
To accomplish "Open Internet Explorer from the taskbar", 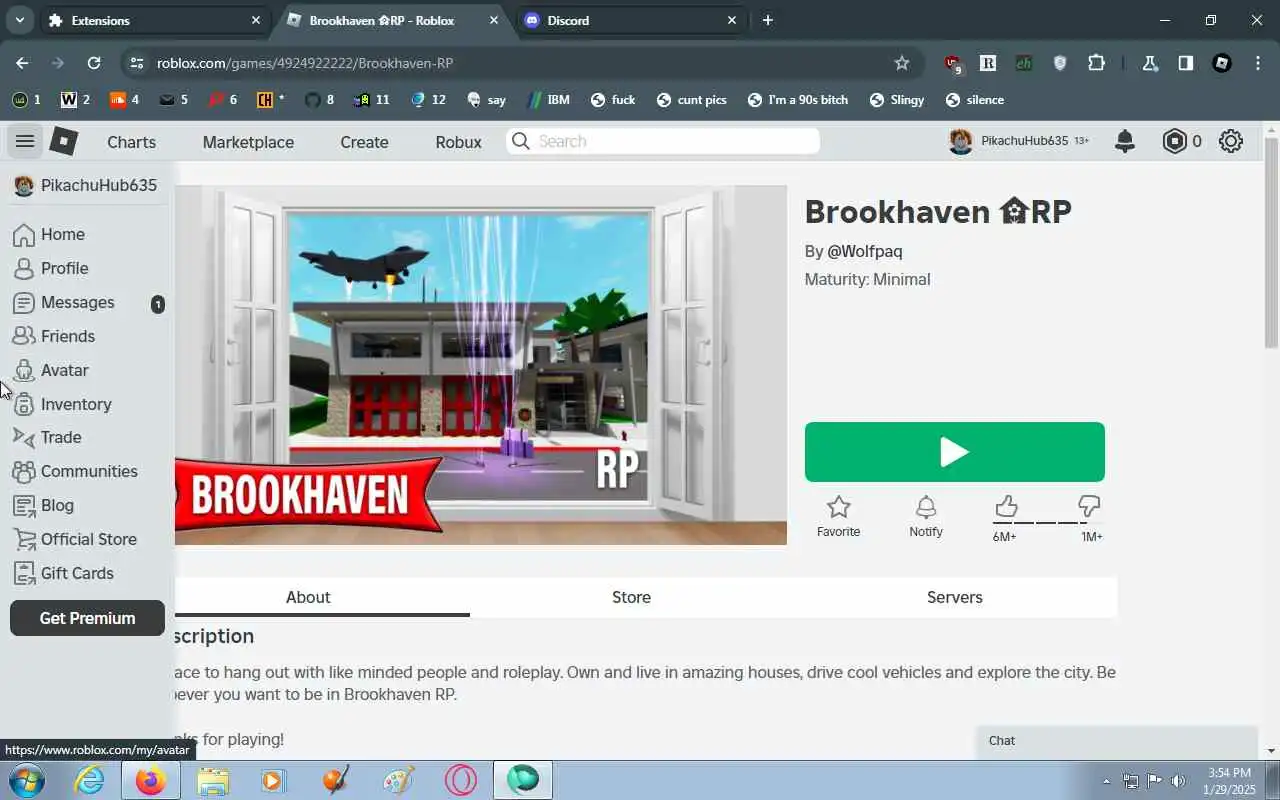I will point(90,779).
